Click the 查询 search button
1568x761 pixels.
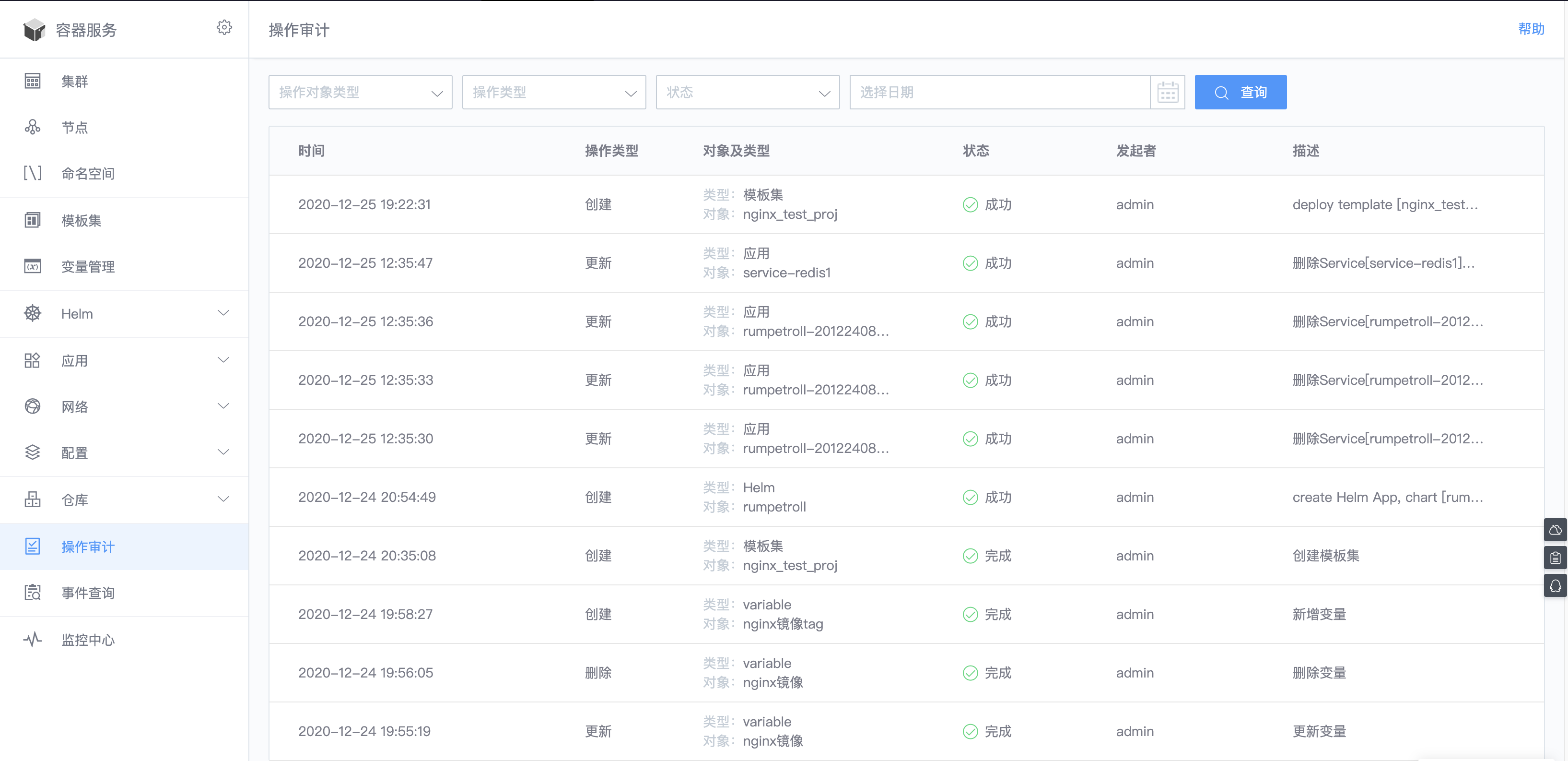click(x=1240, y=93)
